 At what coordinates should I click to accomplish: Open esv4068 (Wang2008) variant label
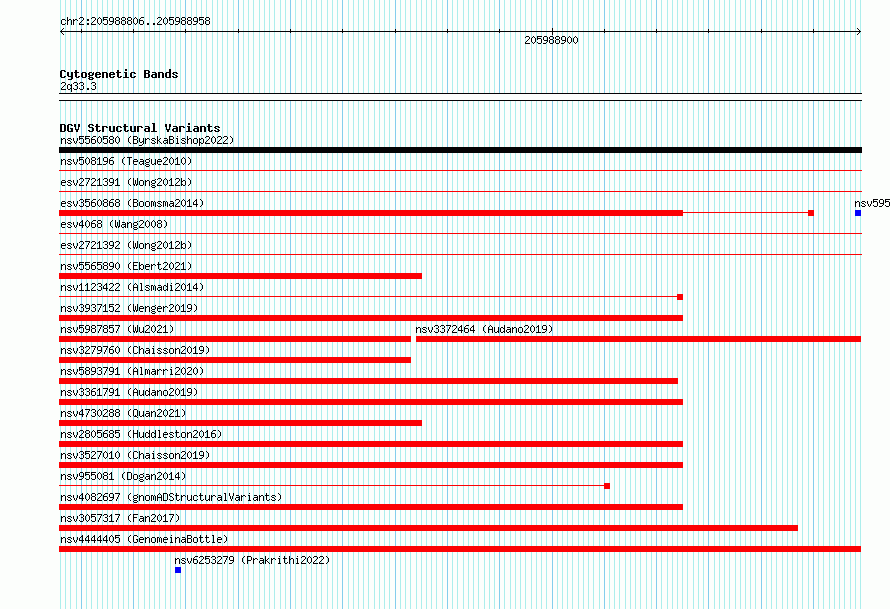[x=114, y=224]
